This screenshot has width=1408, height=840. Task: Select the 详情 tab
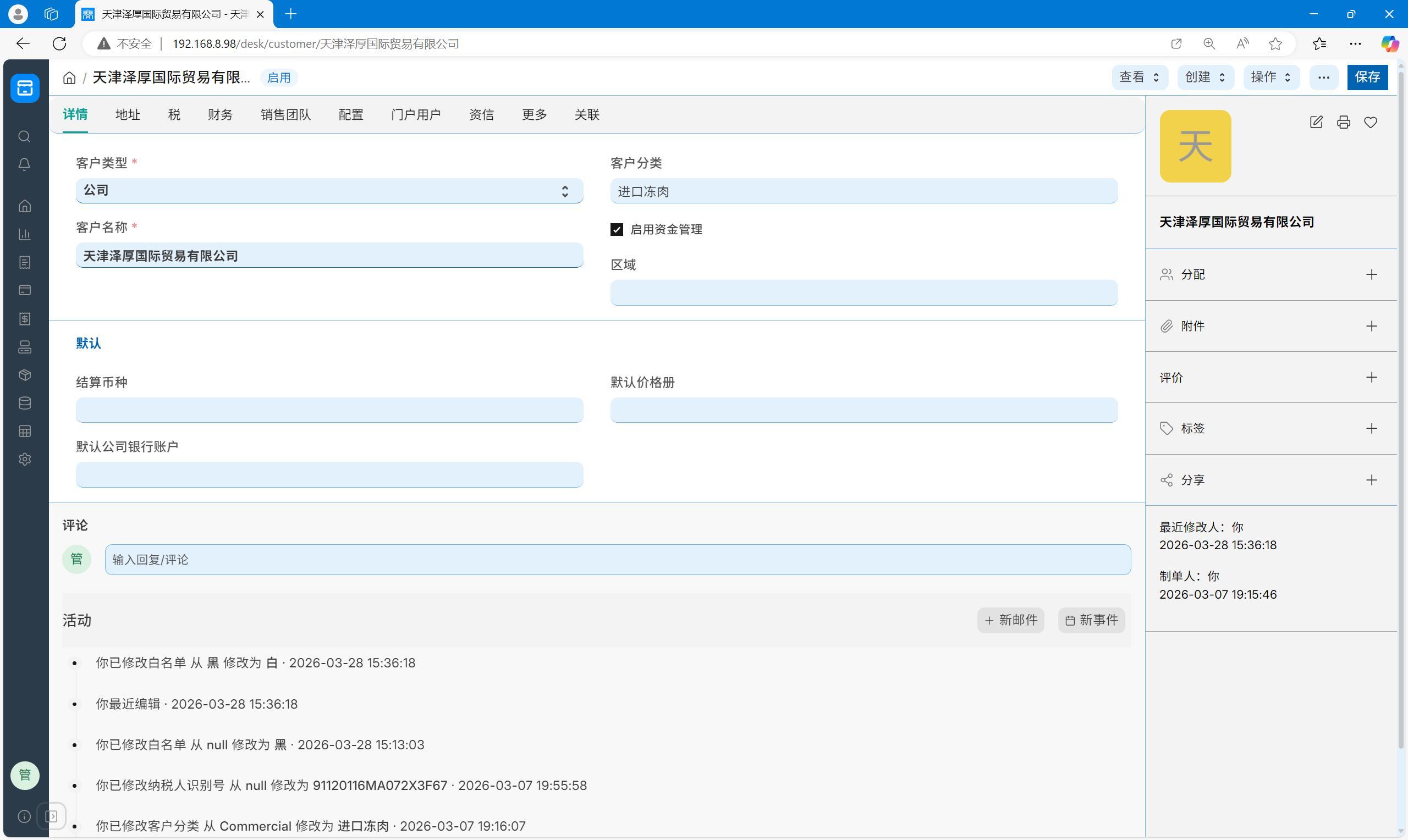pyautogui.click(x=75, y=114)
